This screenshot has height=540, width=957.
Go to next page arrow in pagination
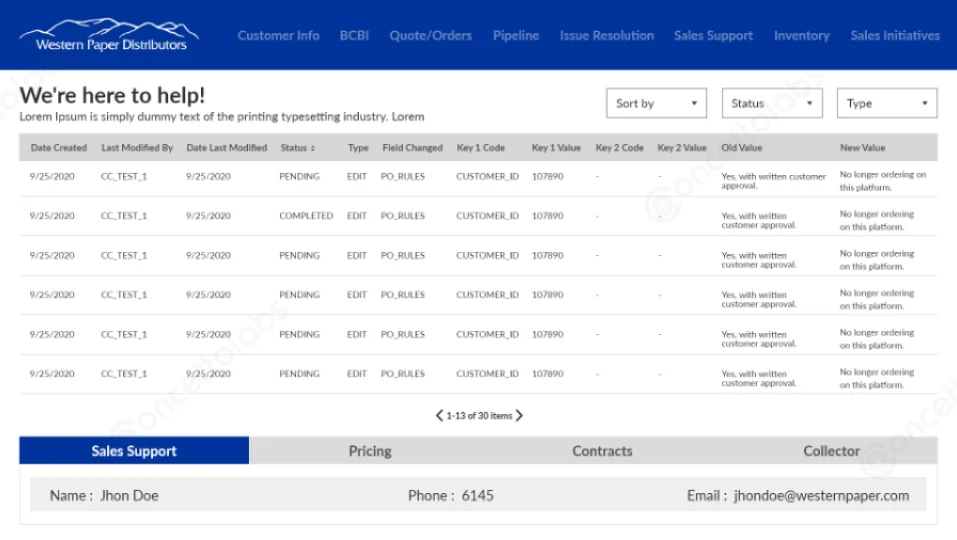(519, 415)
